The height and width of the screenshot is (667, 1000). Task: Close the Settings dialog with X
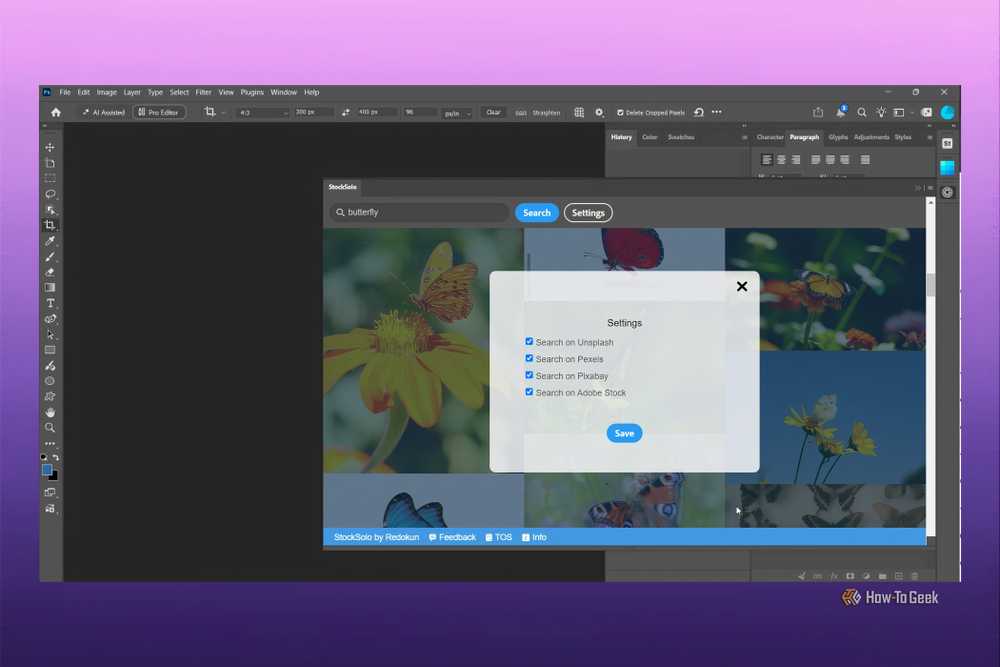coord(742,287)
